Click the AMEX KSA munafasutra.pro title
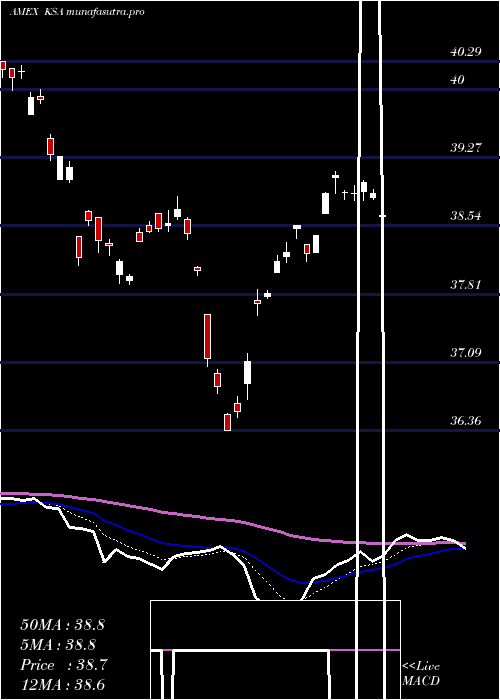 (x=77, y=12)
